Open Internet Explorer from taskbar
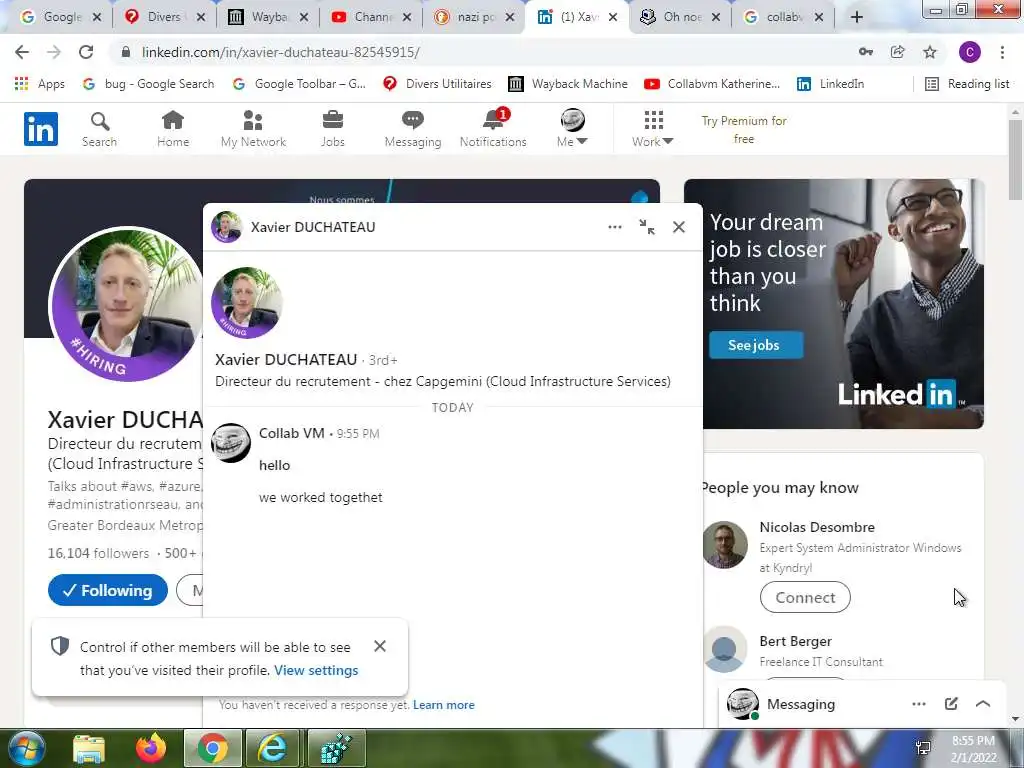The height and width of the screenshot is (768, 1024). pos(272,748)
